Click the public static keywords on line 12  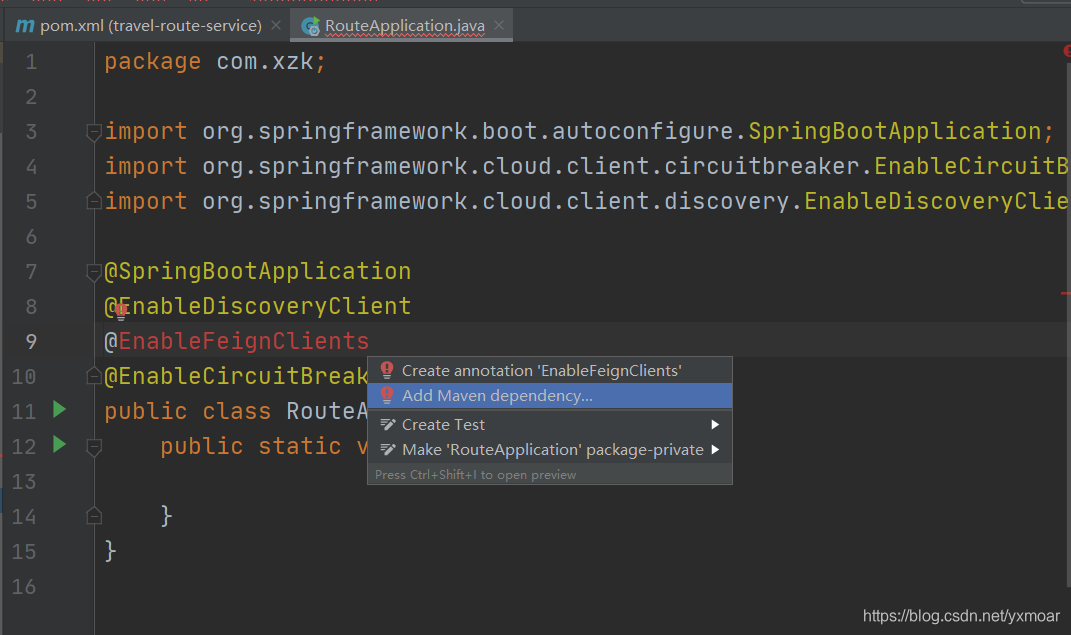[x=251, y=446]
